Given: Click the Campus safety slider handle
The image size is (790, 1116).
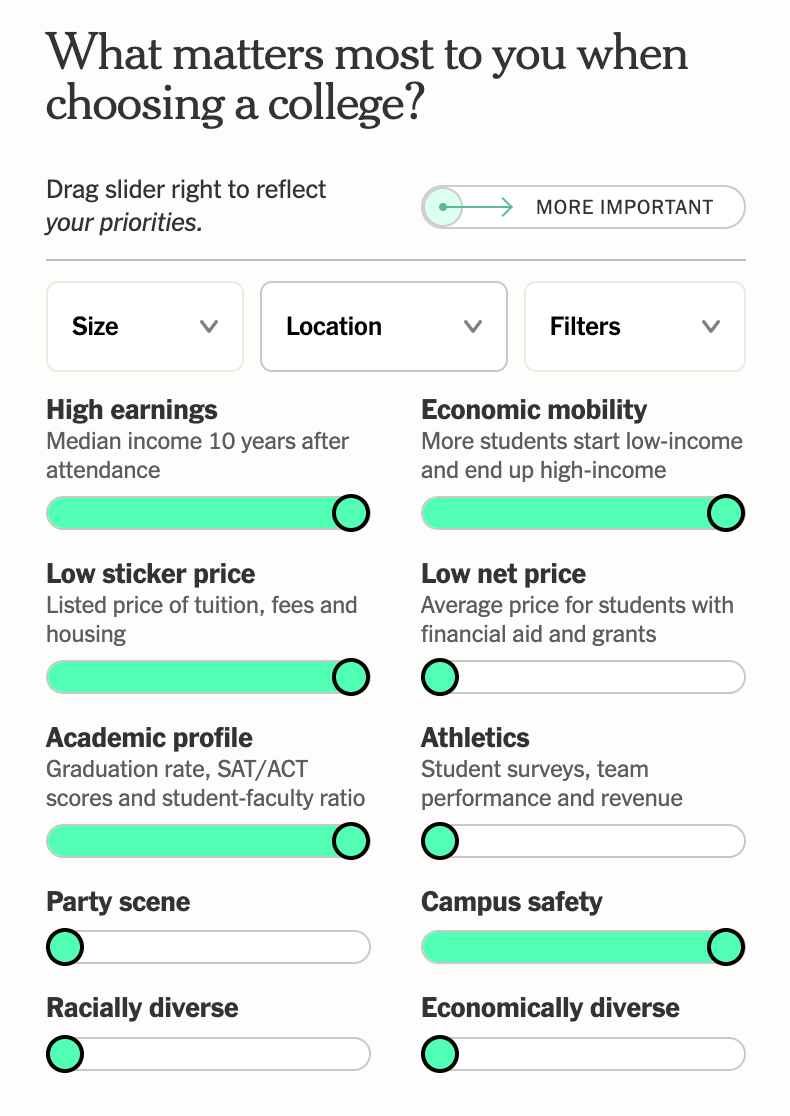Looking at the screenshot, I should [726, 947].
